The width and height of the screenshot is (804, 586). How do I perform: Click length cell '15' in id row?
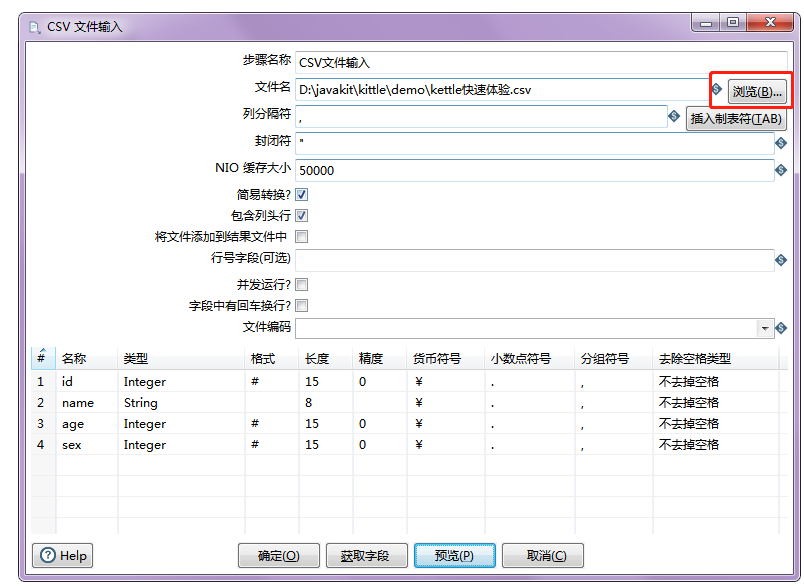click(326, 381)
